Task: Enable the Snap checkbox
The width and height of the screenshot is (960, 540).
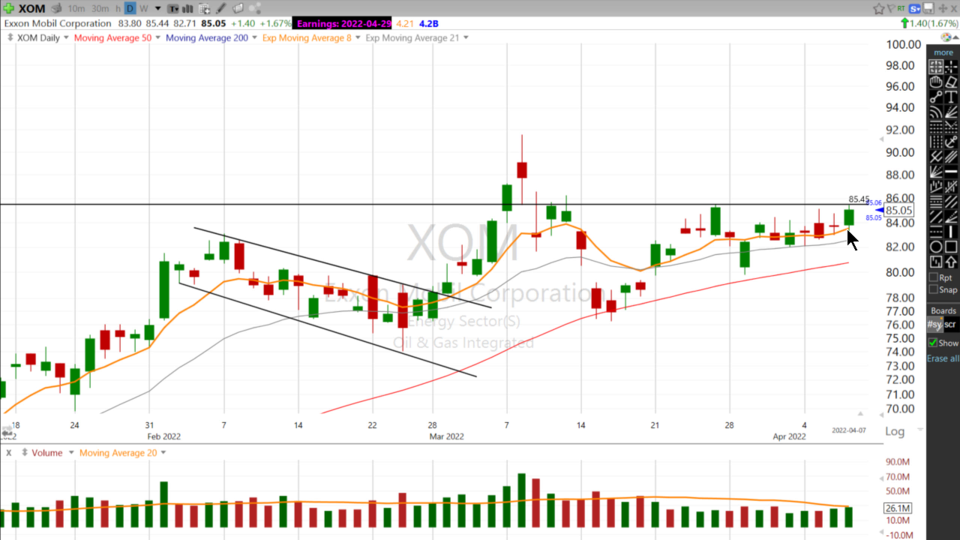Action: coord(933,290)
